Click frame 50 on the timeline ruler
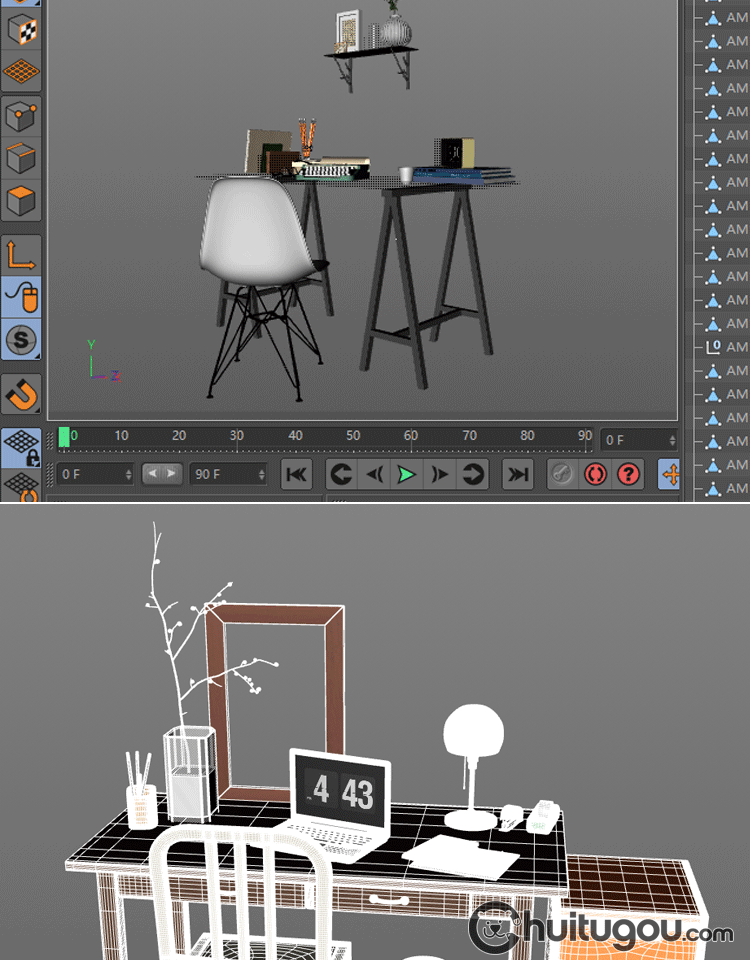750x960 pixels. [353, 436]
